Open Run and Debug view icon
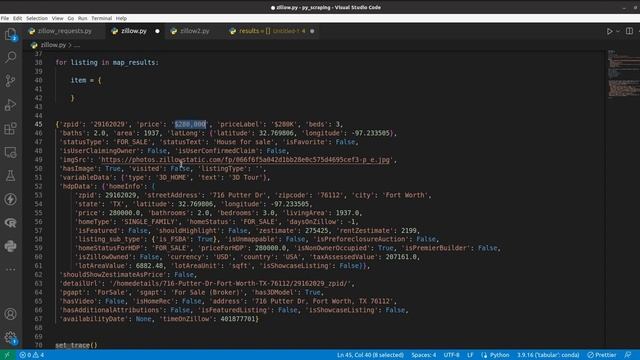Viewport: 640px width, 360px height. (x=11, y=104)
